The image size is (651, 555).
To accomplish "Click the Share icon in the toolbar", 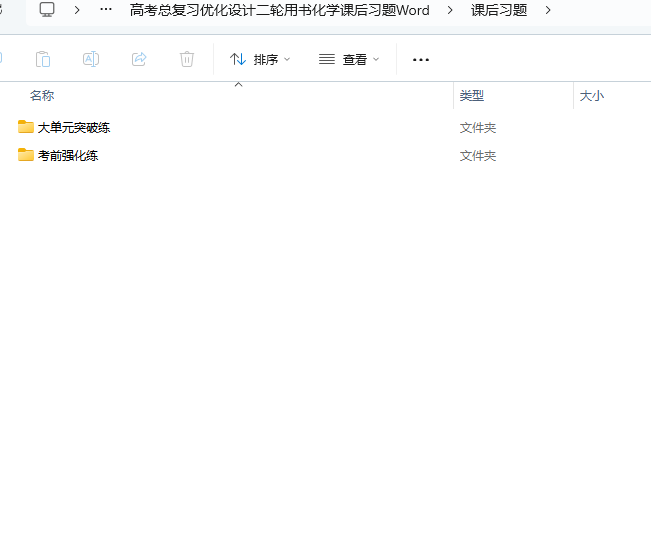I will click(x=139, y=59).
